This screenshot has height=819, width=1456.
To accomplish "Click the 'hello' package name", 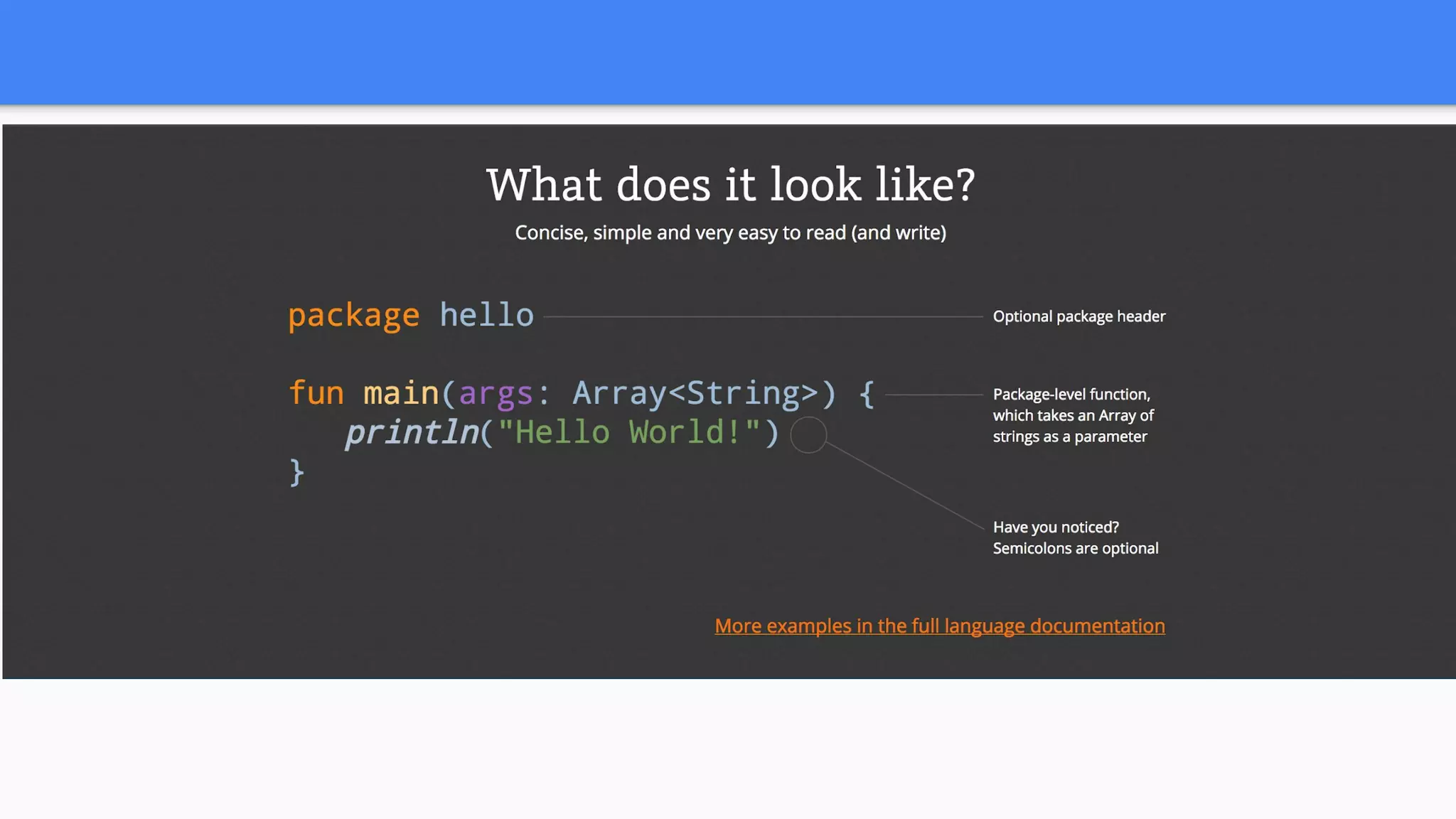I will point(486,316).
